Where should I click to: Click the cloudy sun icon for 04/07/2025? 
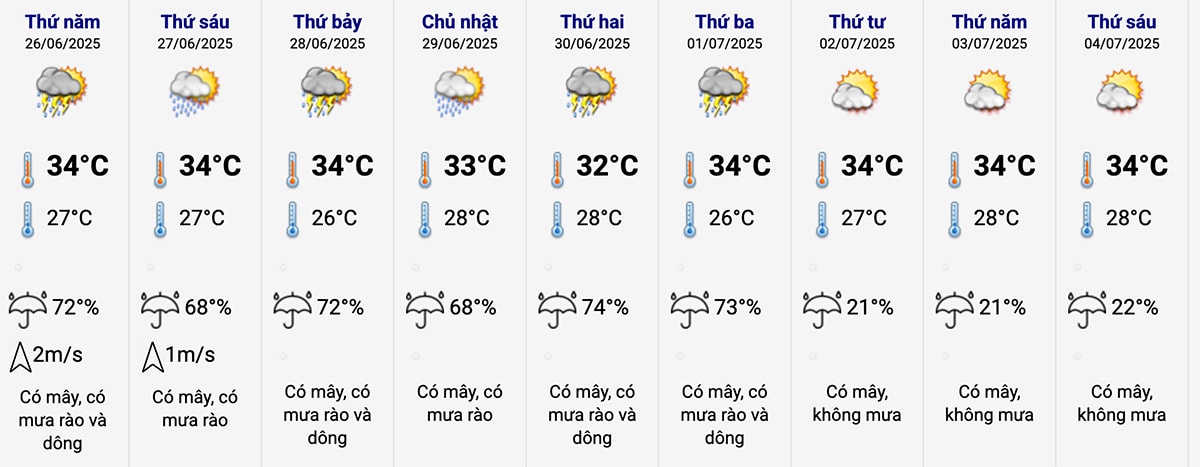1122,92
